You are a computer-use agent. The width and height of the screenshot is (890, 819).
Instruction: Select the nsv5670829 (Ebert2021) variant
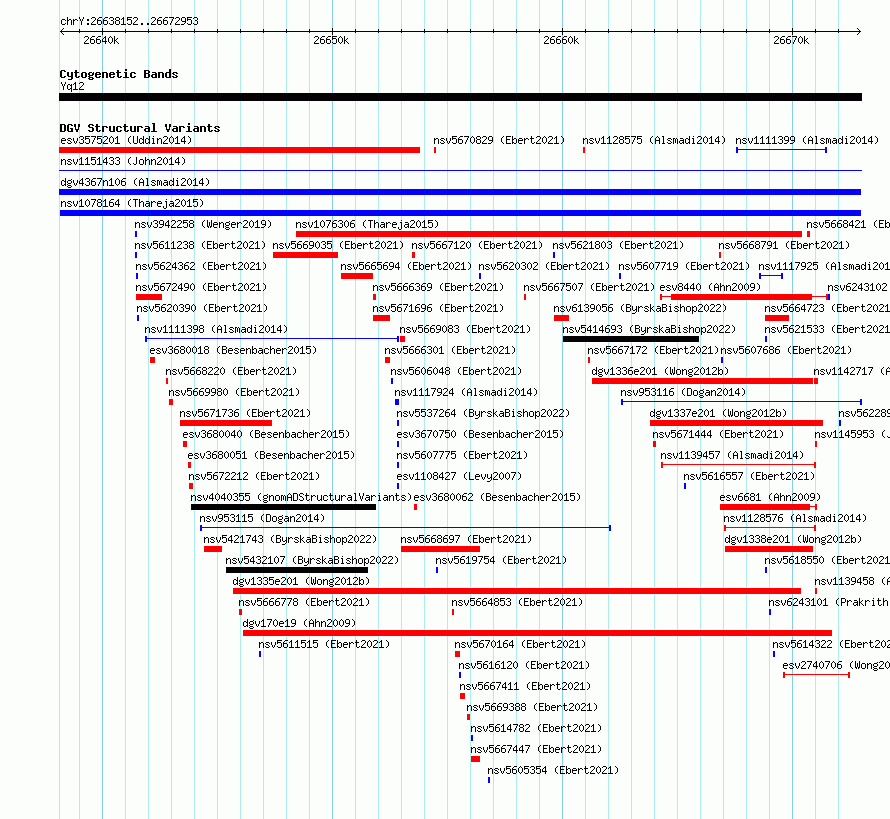click(x=499, y=140)
